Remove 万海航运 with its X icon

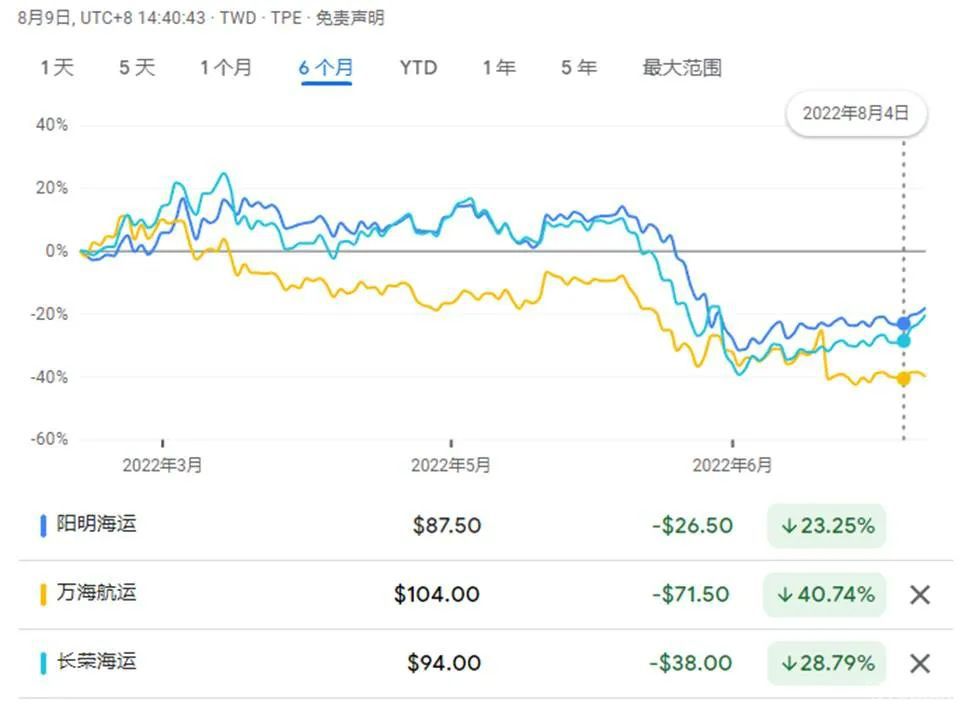tap(919, 595)
